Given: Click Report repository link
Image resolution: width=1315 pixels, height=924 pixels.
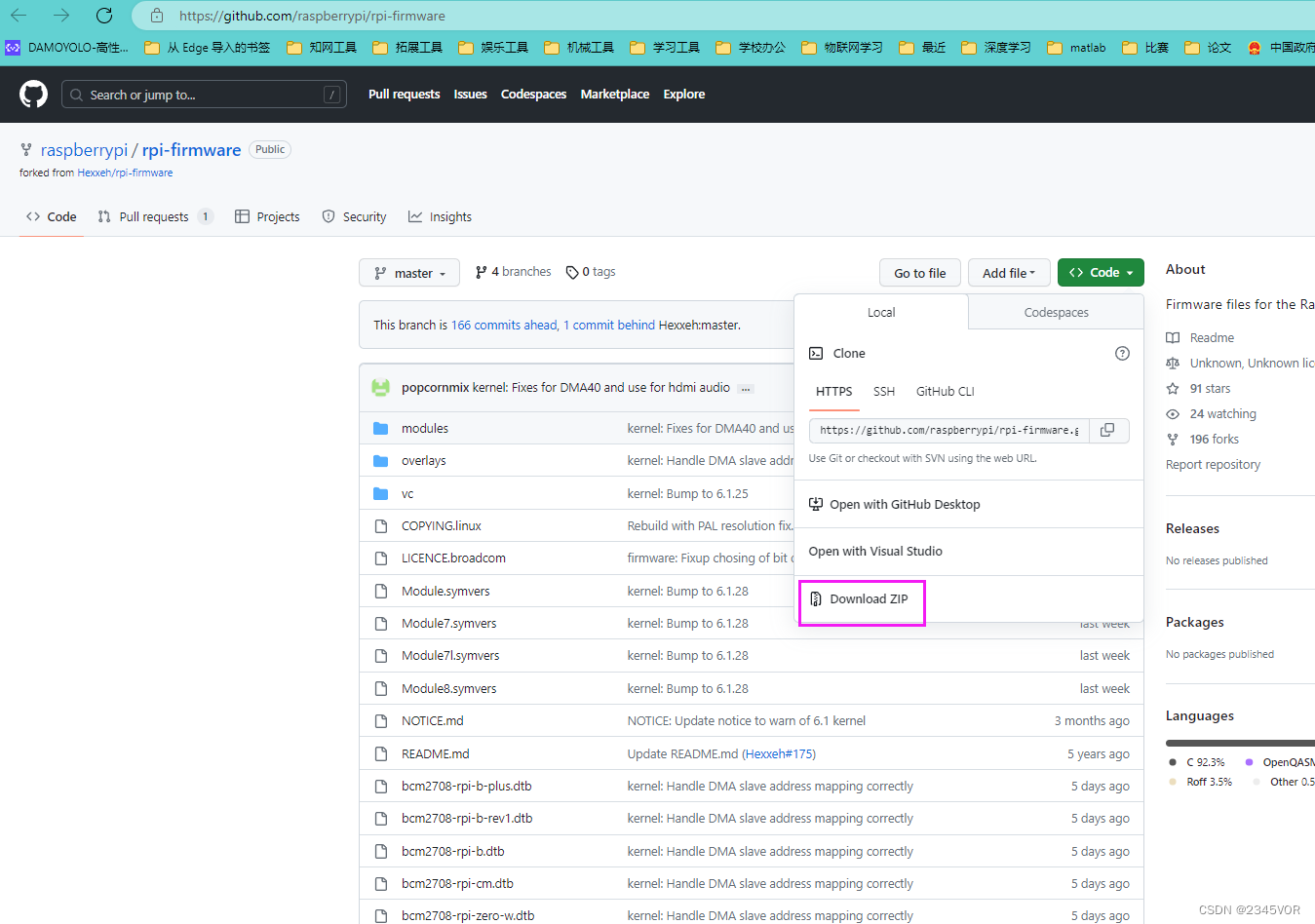Looking at the screenshot, I should point(1213,464).
